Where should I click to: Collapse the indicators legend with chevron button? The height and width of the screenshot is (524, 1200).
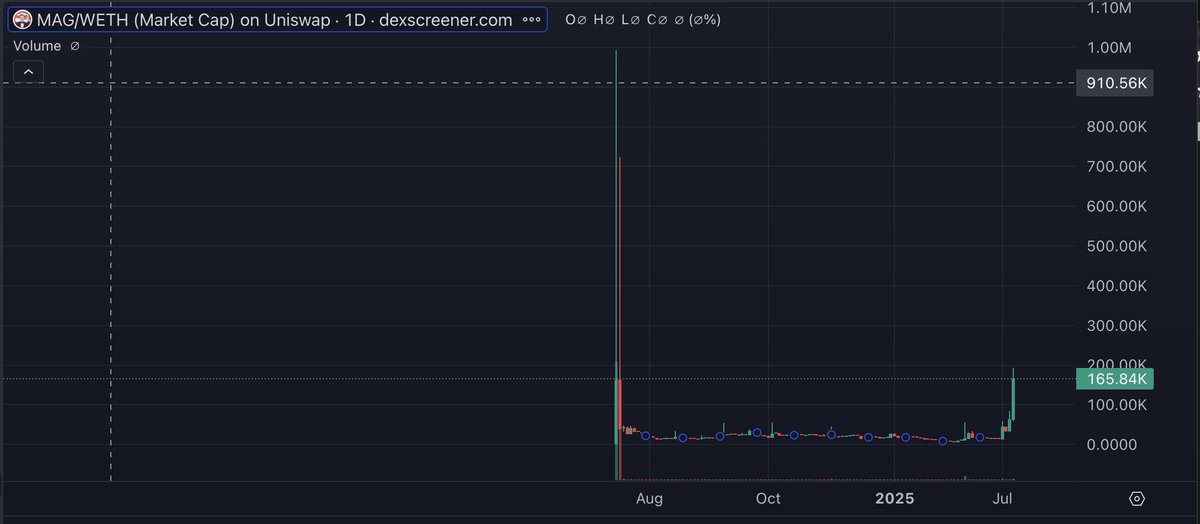(28, 72)
